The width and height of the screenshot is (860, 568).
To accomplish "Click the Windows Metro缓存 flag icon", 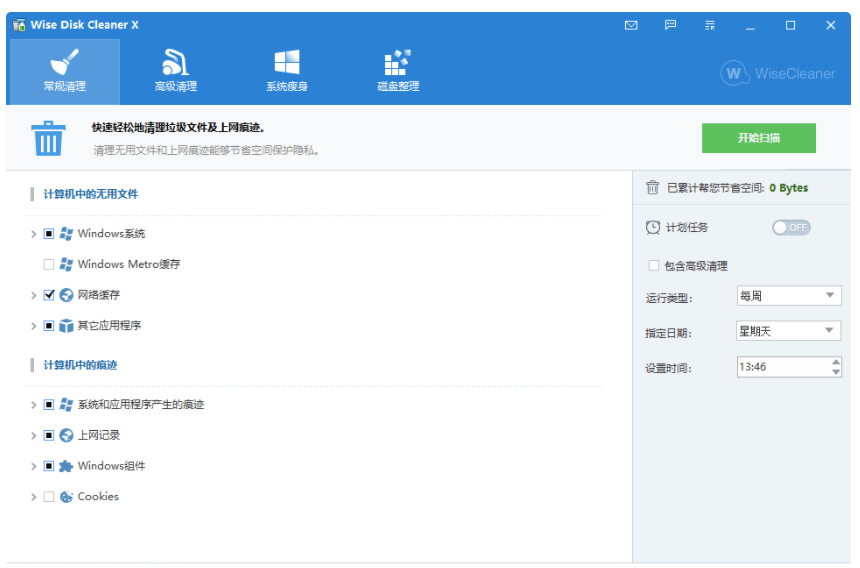I will tap(66, 264).
